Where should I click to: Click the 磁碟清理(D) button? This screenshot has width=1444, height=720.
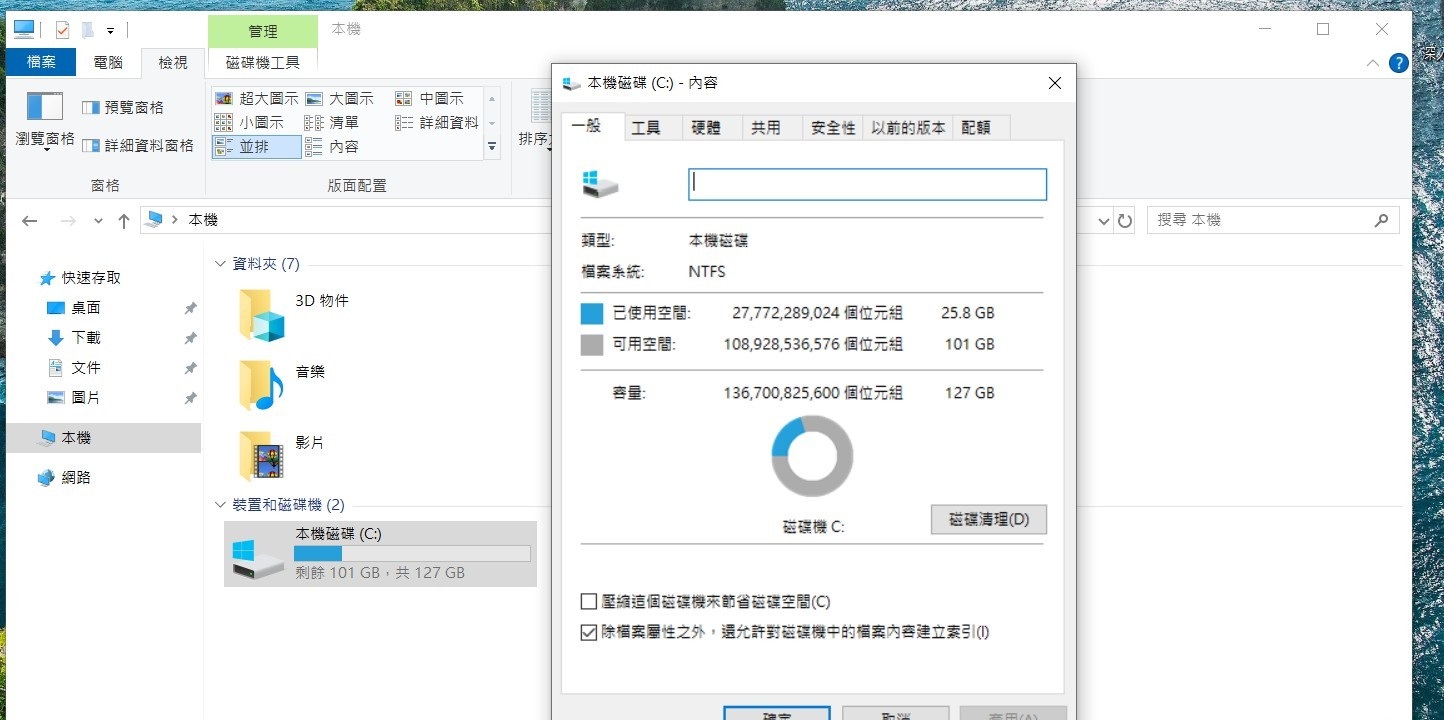[988, 520]
